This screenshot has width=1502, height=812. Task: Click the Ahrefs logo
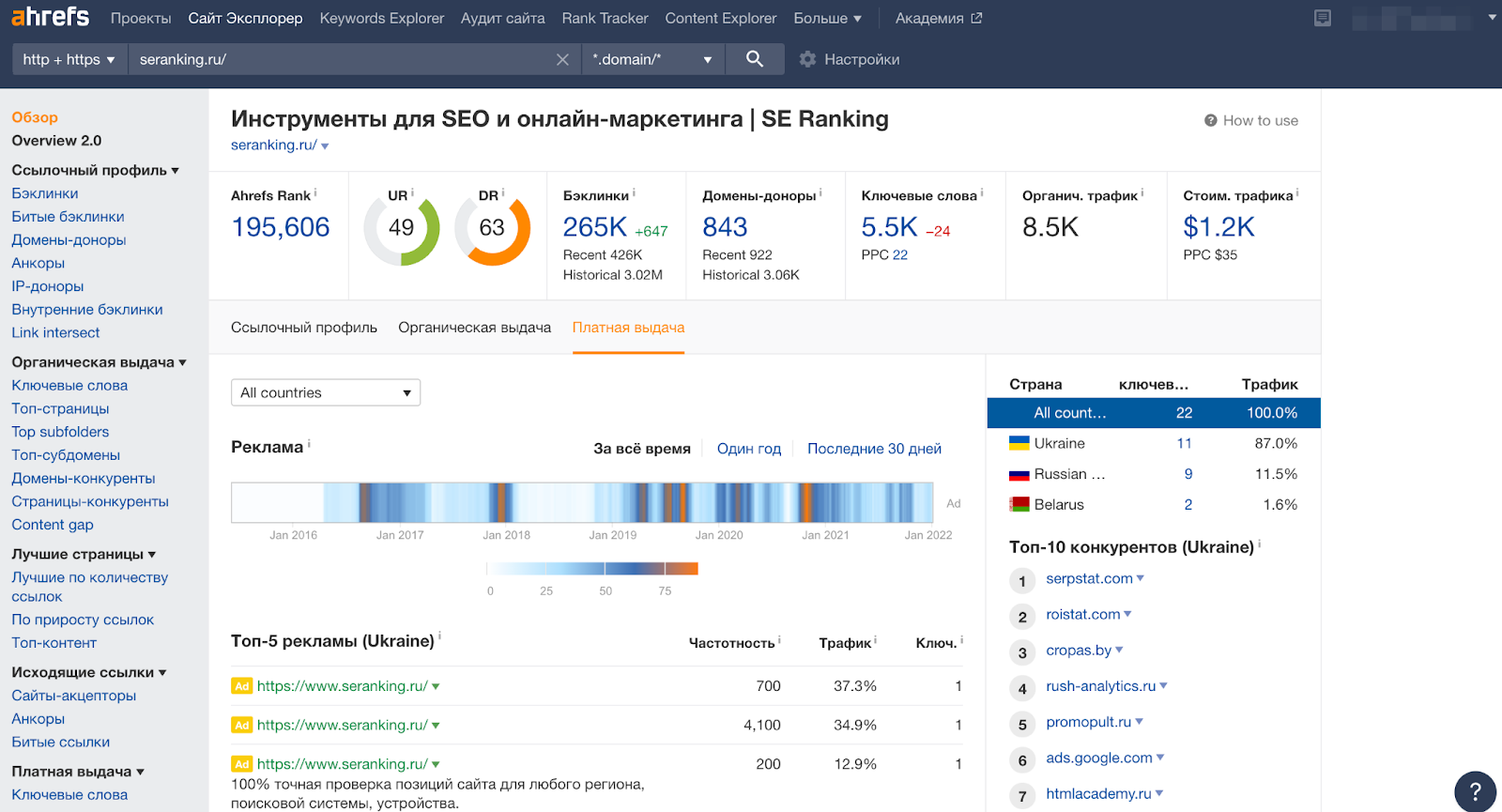point(51,17)
